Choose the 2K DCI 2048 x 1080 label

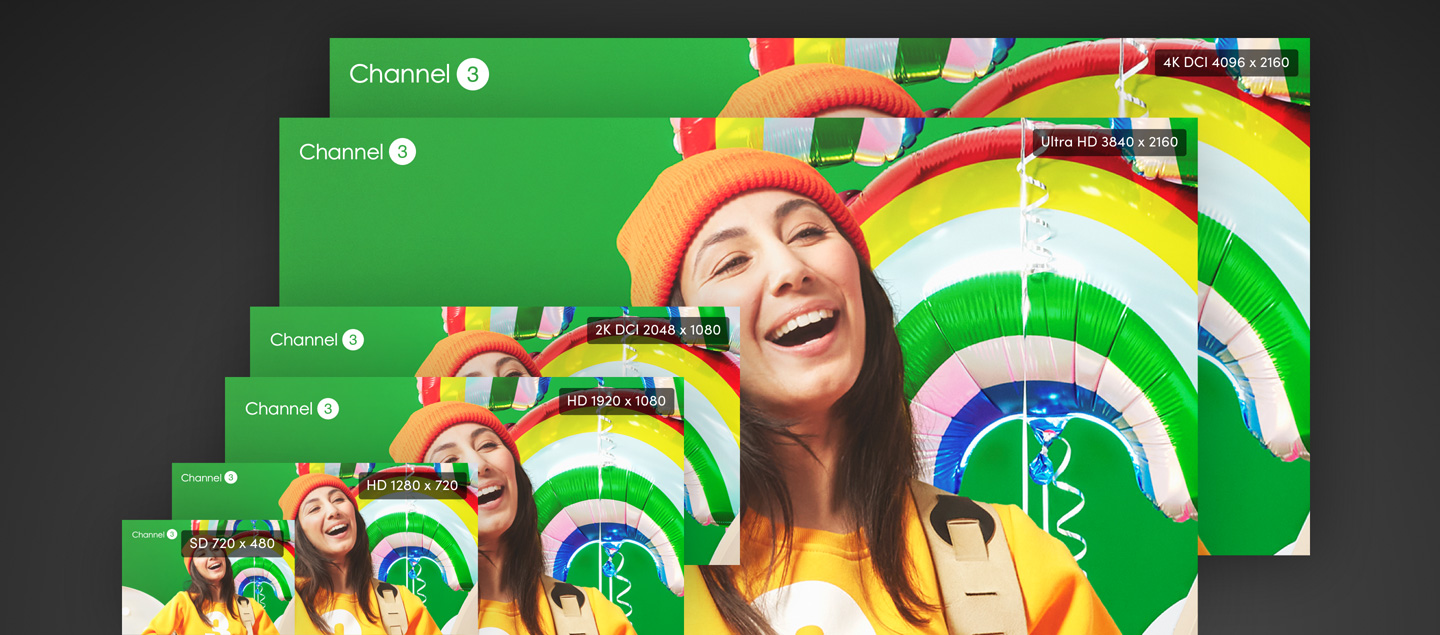pyautogui.click(x=657, y=330)
